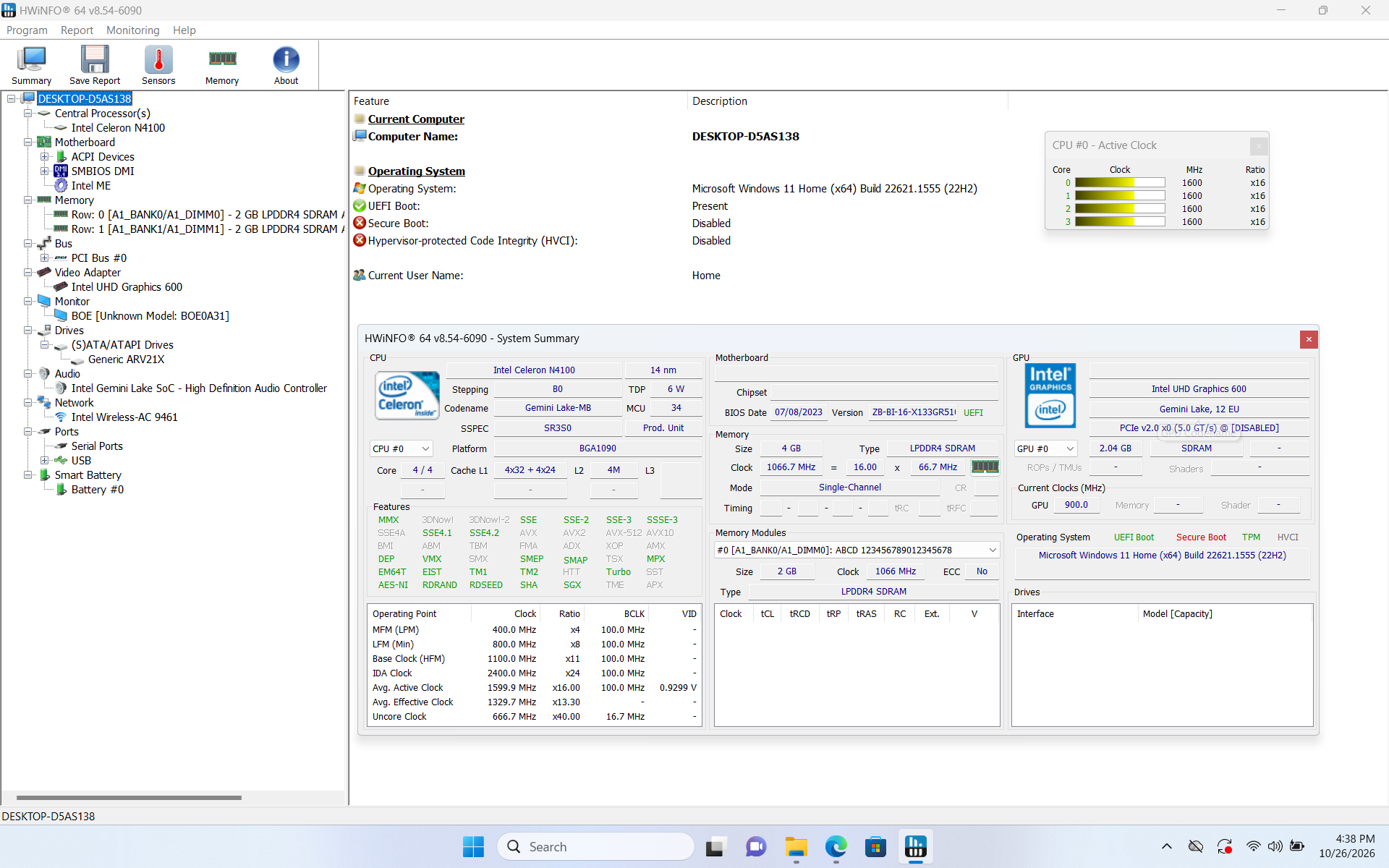Image resolution: width=1389 pixels, height=868 pixels.
Task: Click the Windows Start button
Action: point(473,846)
